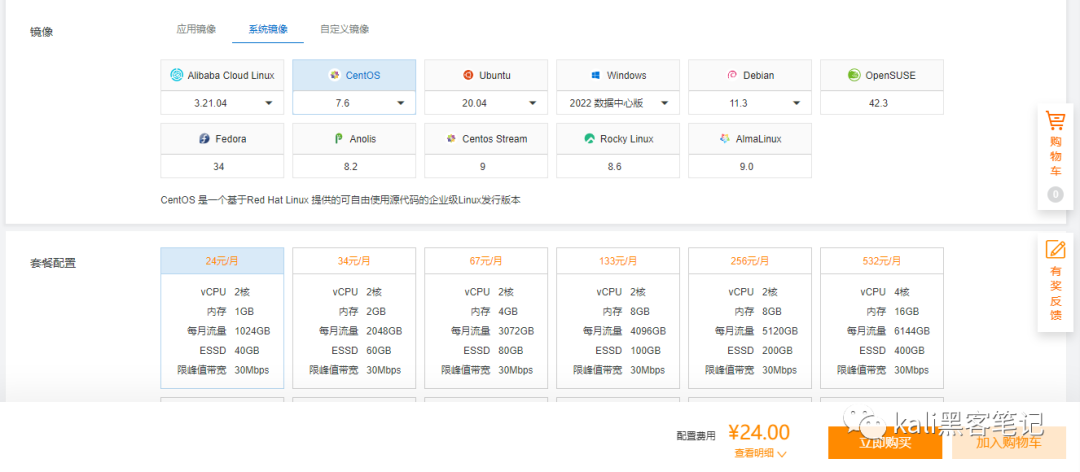Select the Anolis image option
This screenshot has height=472, width=1080.
click(x=354, y=139)
